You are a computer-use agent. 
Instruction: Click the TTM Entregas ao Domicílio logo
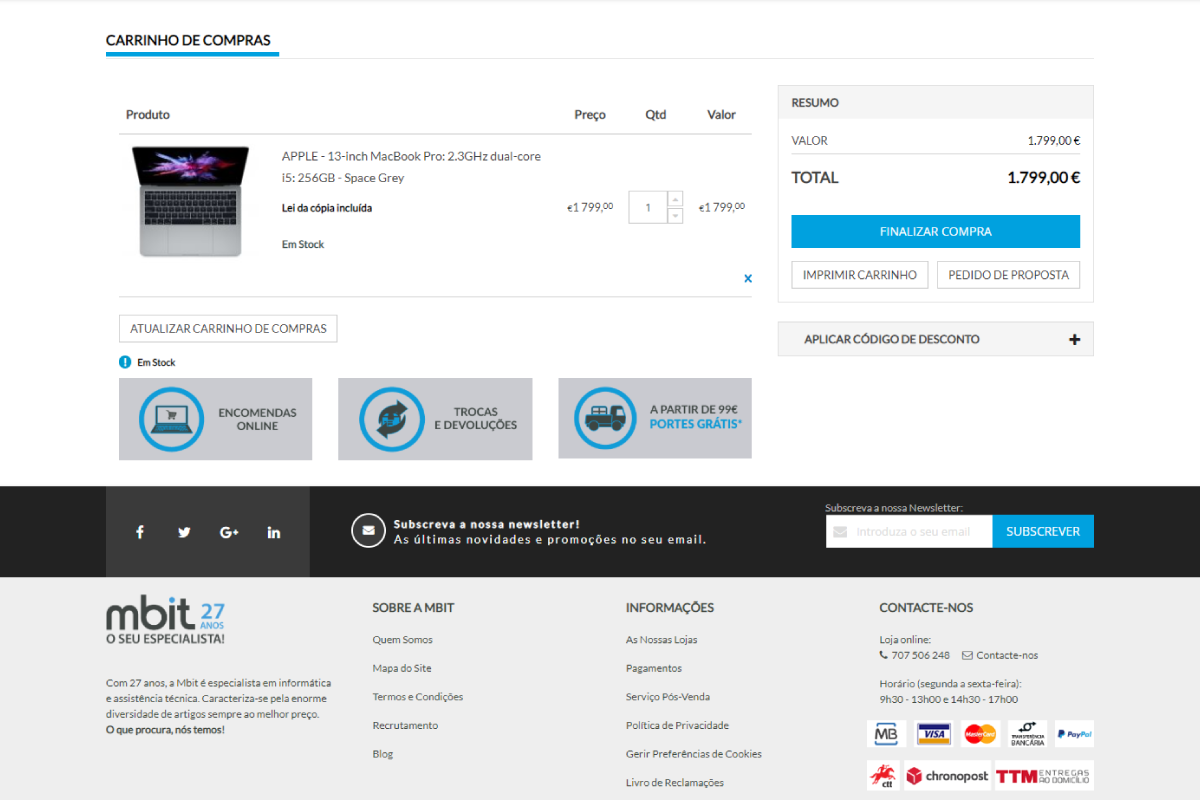(1044, 776)
